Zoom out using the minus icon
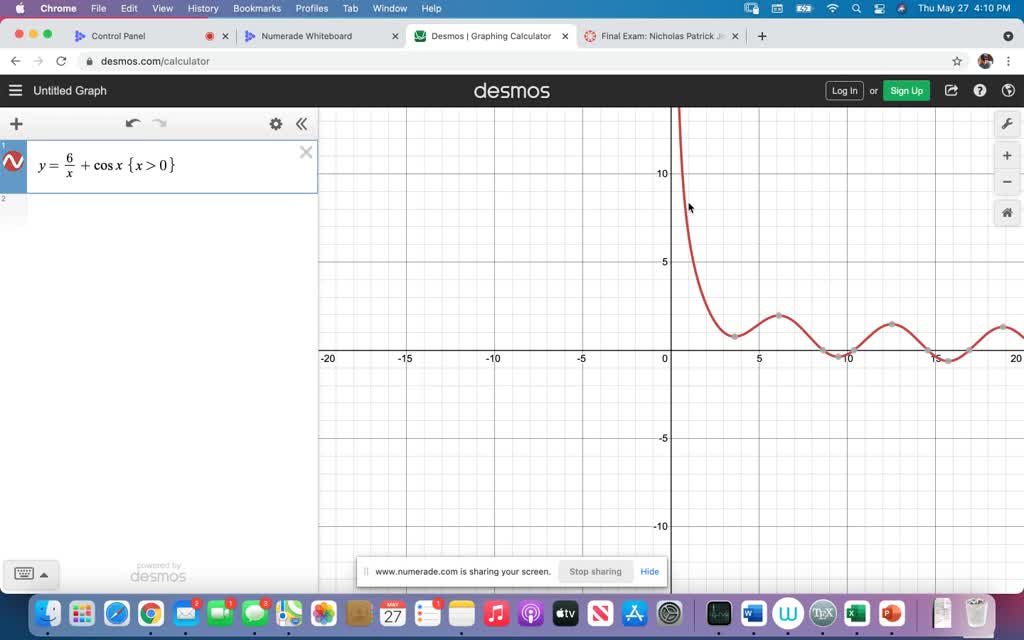Screen dimensions: 1024x640 pyautogui.click(x=1007, y=183)
